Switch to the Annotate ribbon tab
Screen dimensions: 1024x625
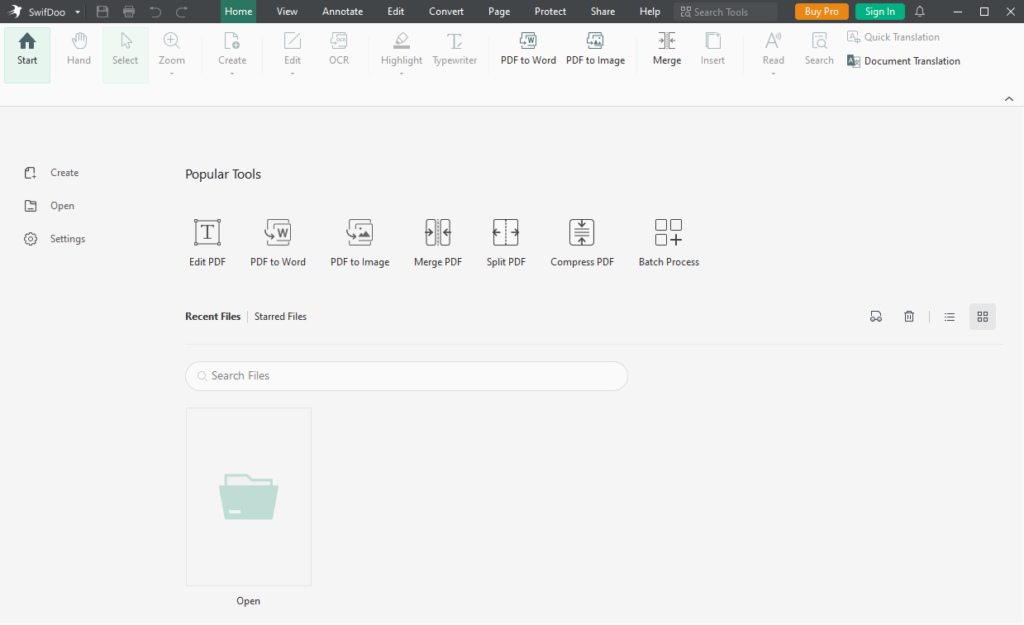pyautogui.click(x=342, y=12)
